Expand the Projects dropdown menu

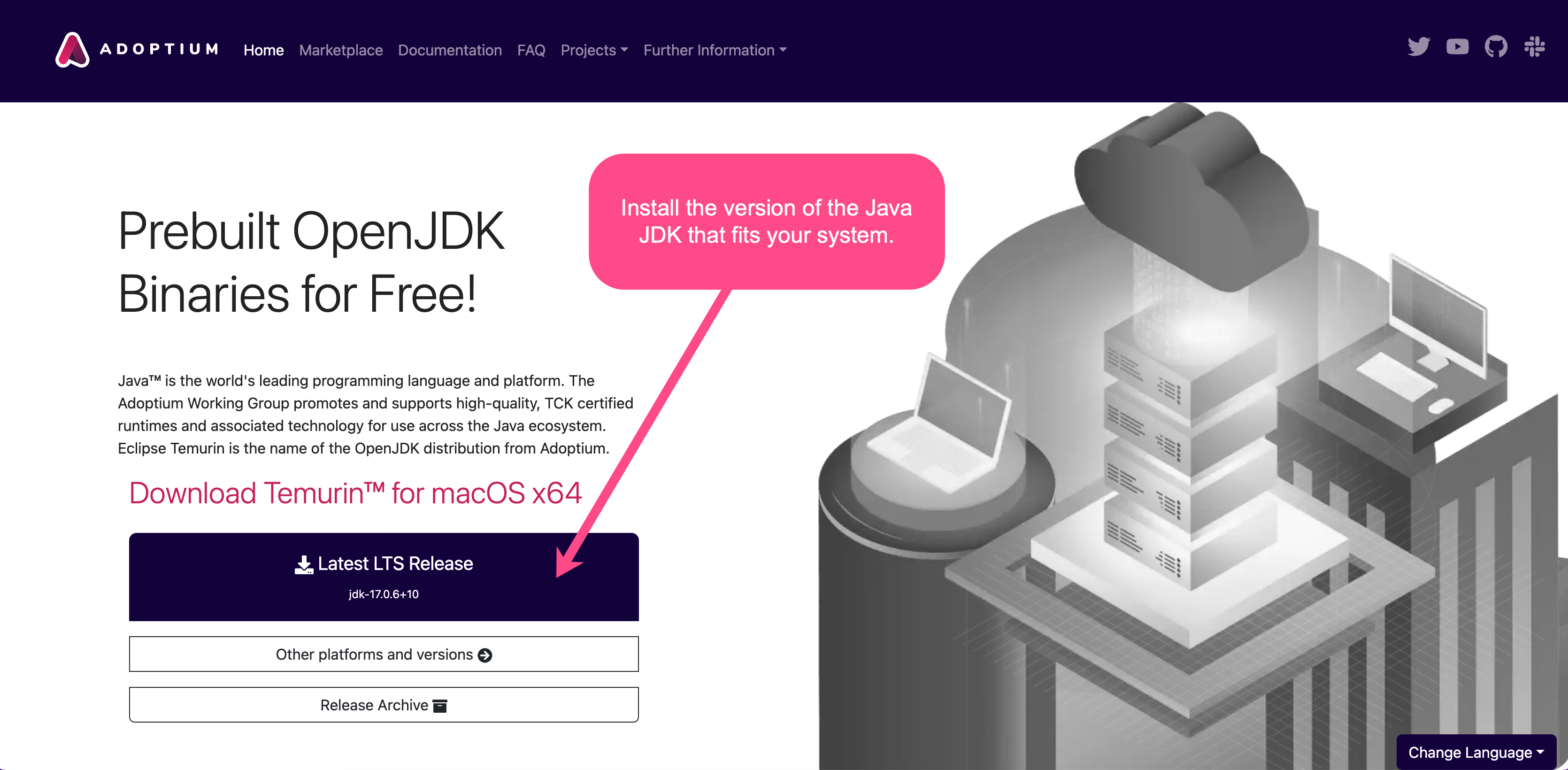594,50
